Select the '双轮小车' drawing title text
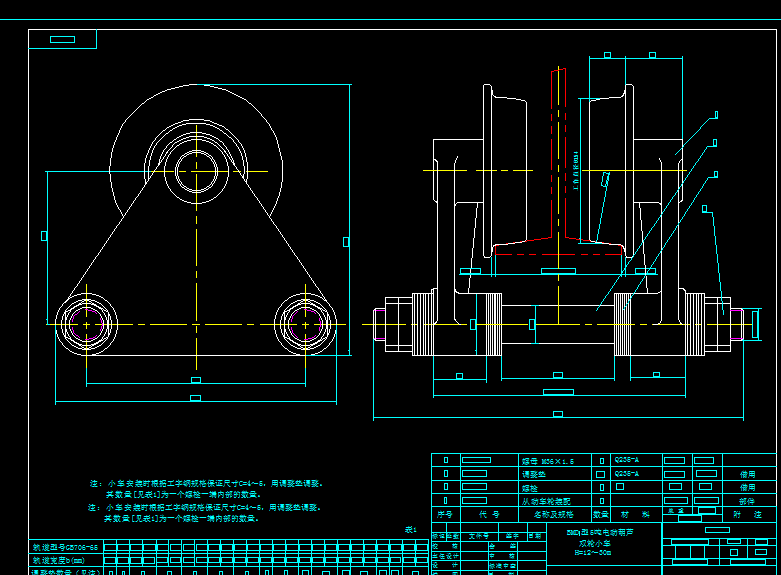 (593, 543)
